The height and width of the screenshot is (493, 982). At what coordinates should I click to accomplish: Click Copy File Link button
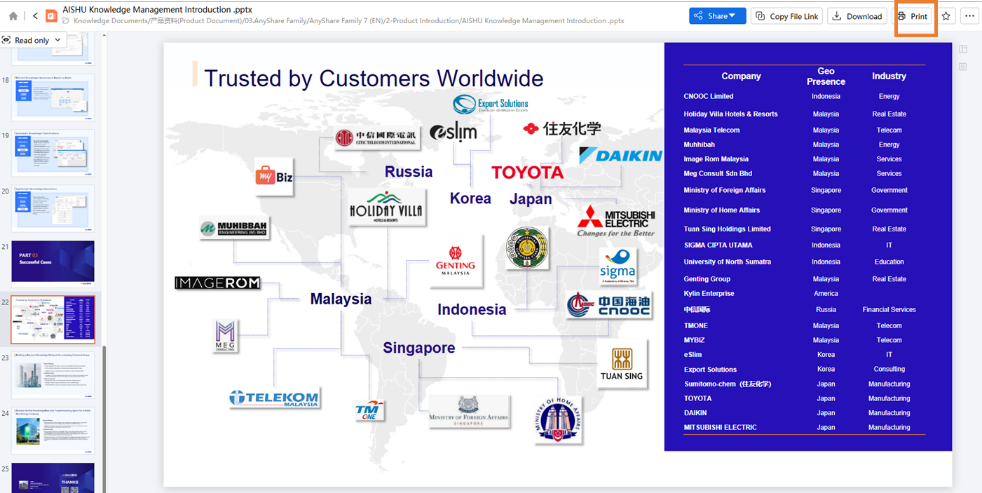click(x=787, y=16)
